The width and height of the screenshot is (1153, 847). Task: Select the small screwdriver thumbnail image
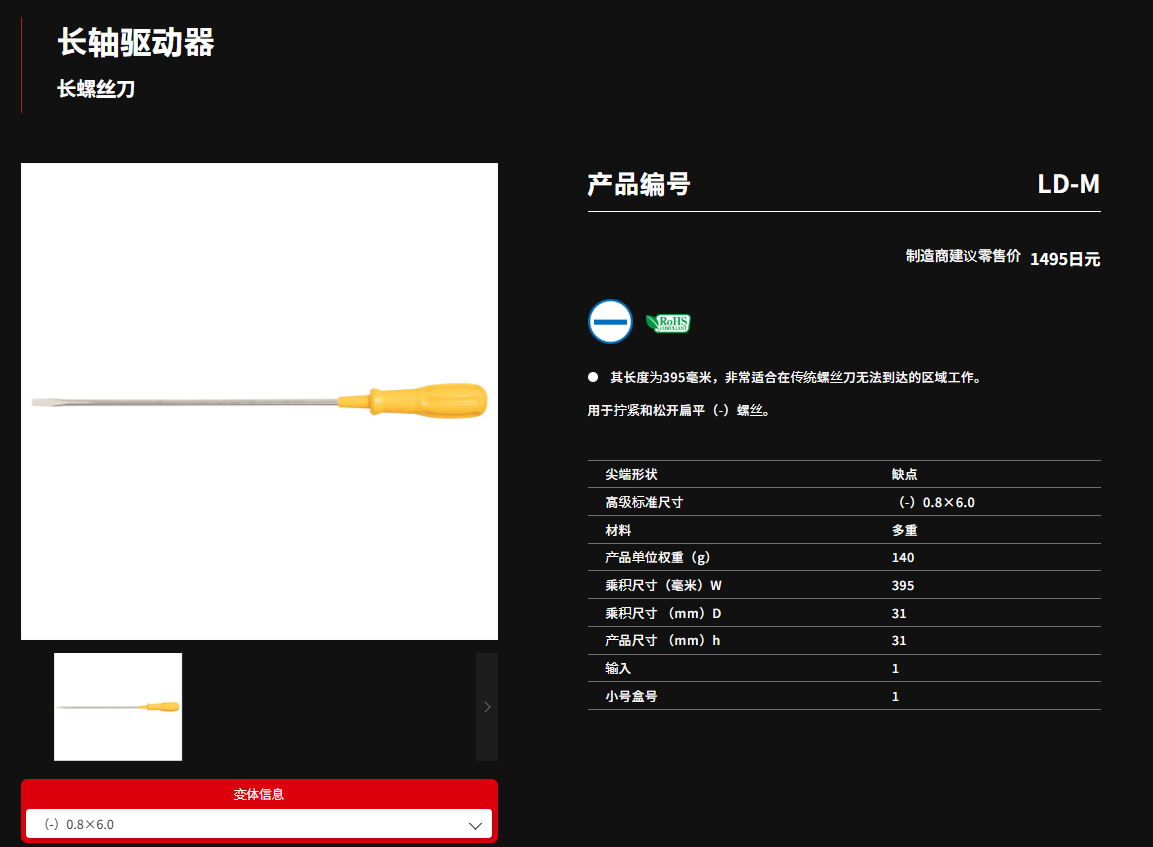118,707
